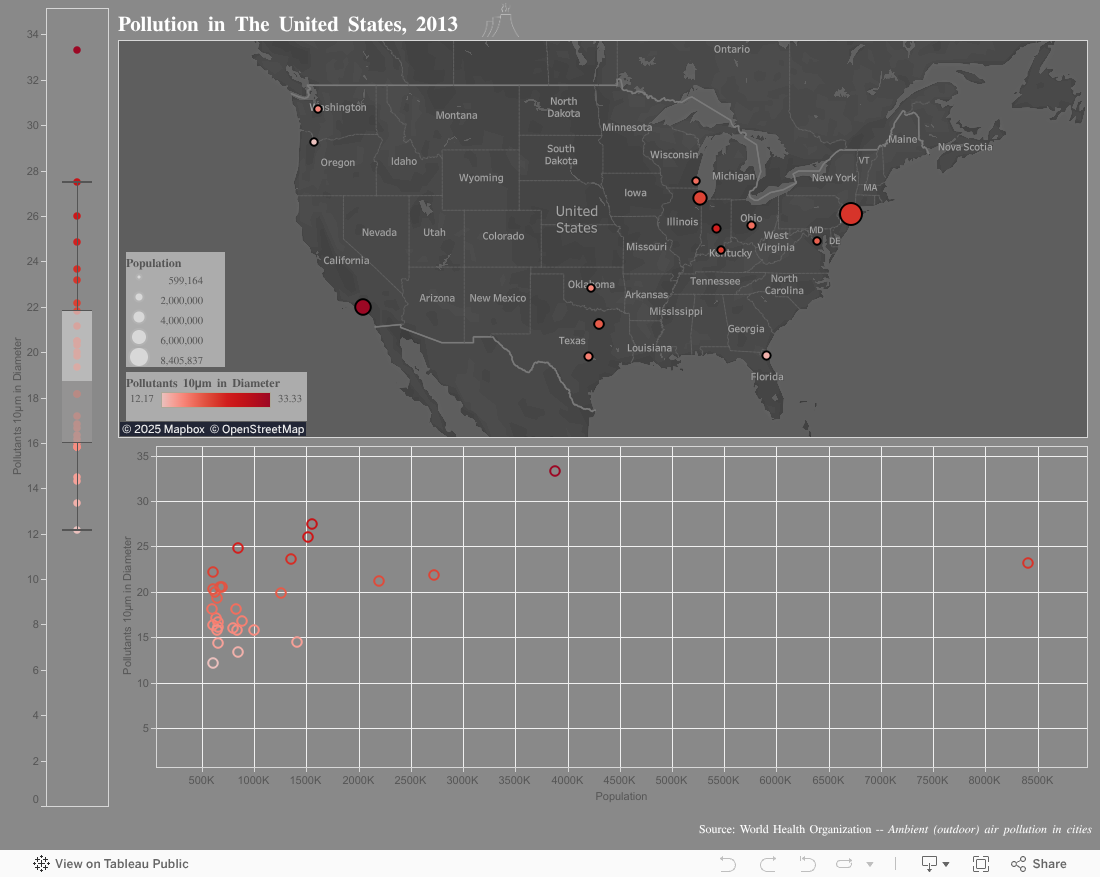
Task: Select scatter point at 8400K population
Action: (1028, 563)
